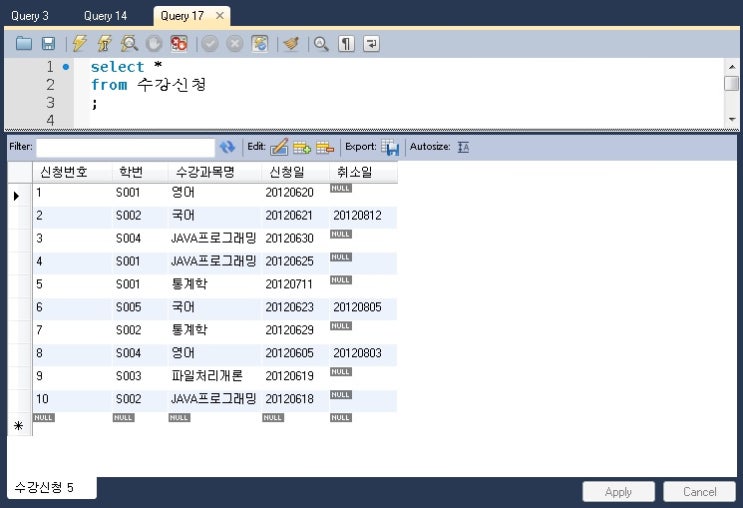The image size is (743, 508).
Task: Click line number 4 in the gutter
Action: [50, 120]
